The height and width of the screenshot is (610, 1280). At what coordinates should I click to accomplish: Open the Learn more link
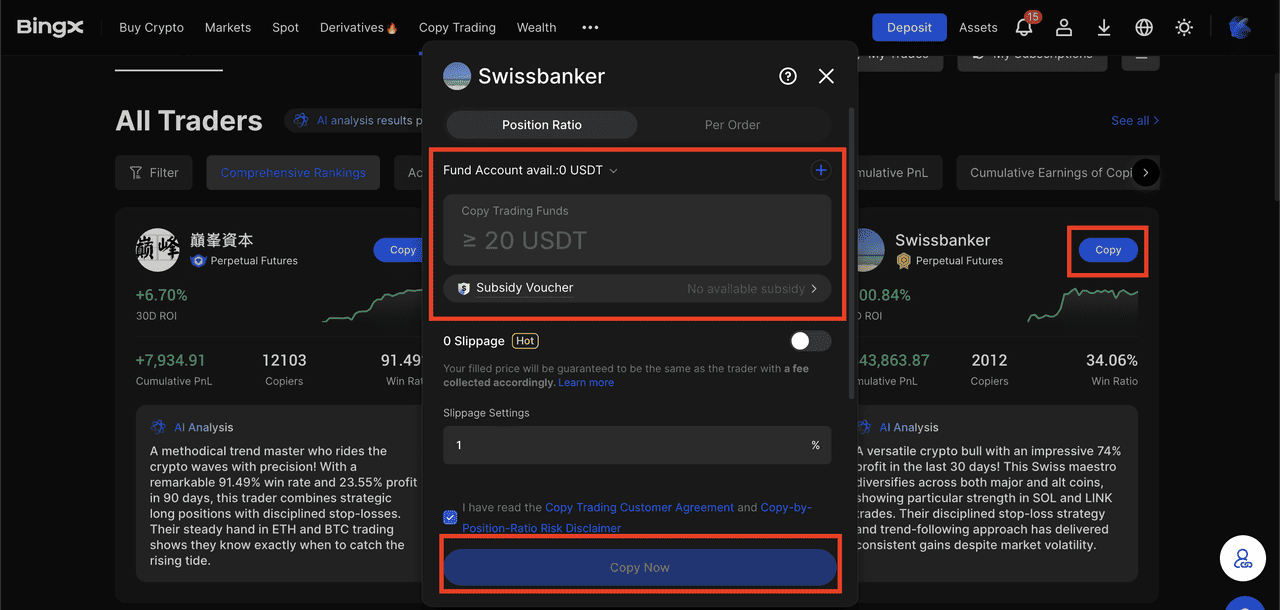(x=586, y=382)
